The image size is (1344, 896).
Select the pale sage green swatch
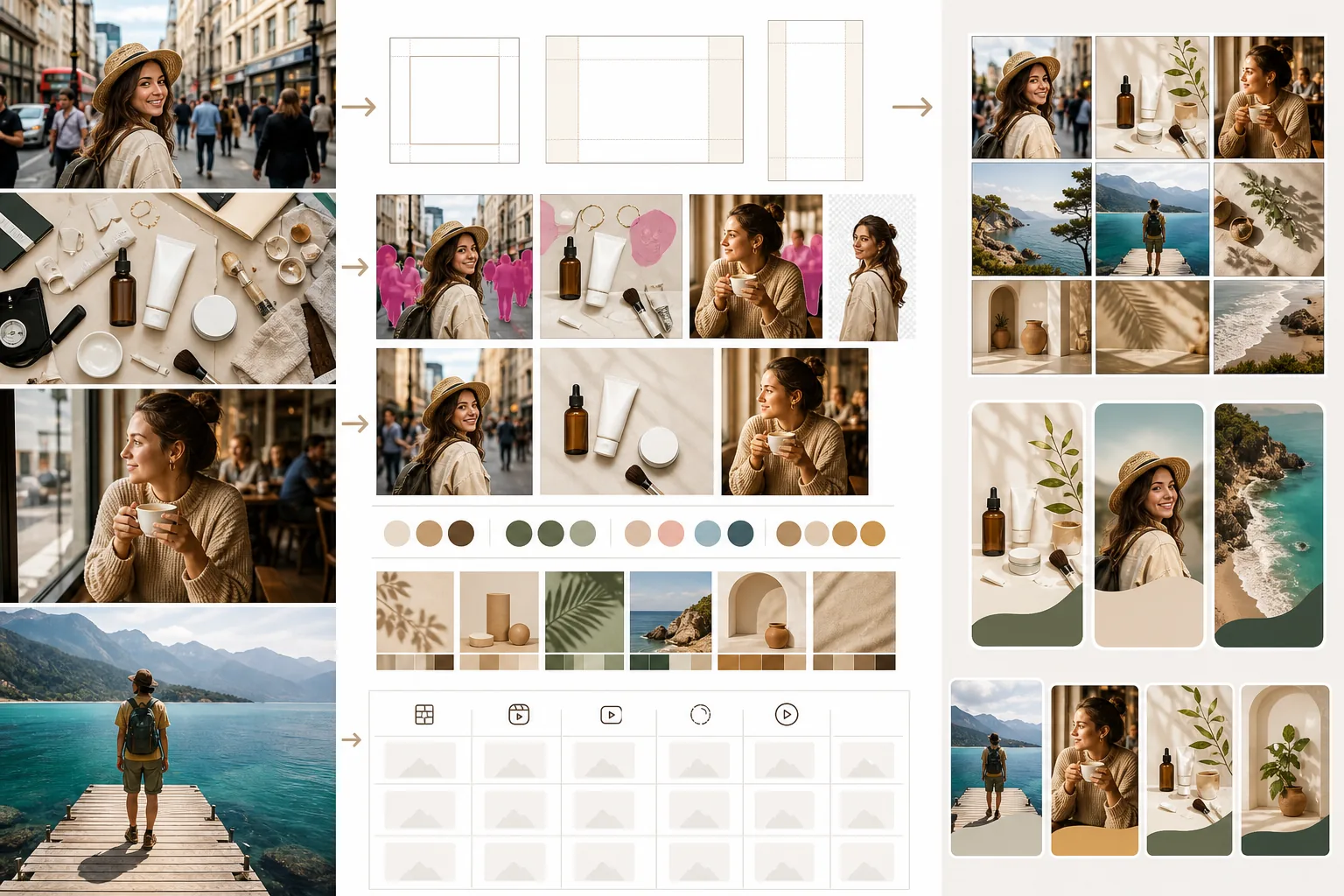click(583, 533)
